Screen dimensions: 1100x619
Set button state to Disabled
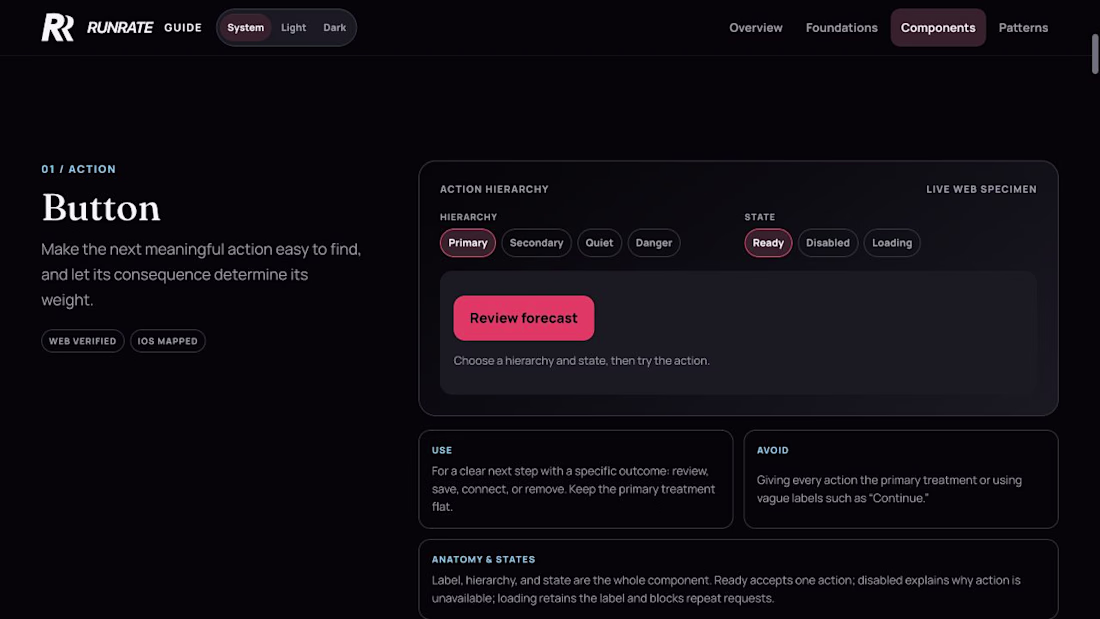(x=828, y=243)
